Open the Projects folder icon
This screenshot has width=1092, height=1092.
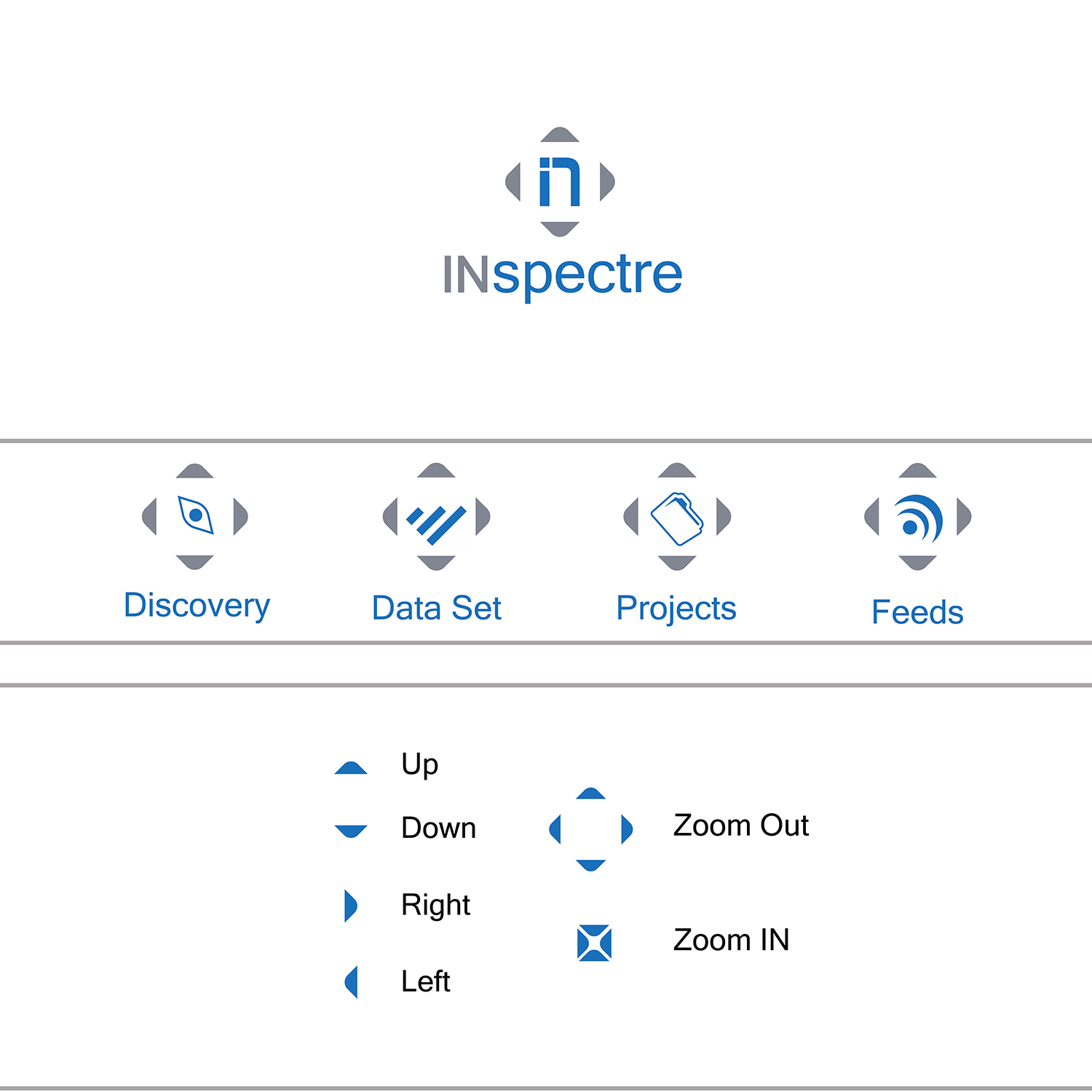677,518
